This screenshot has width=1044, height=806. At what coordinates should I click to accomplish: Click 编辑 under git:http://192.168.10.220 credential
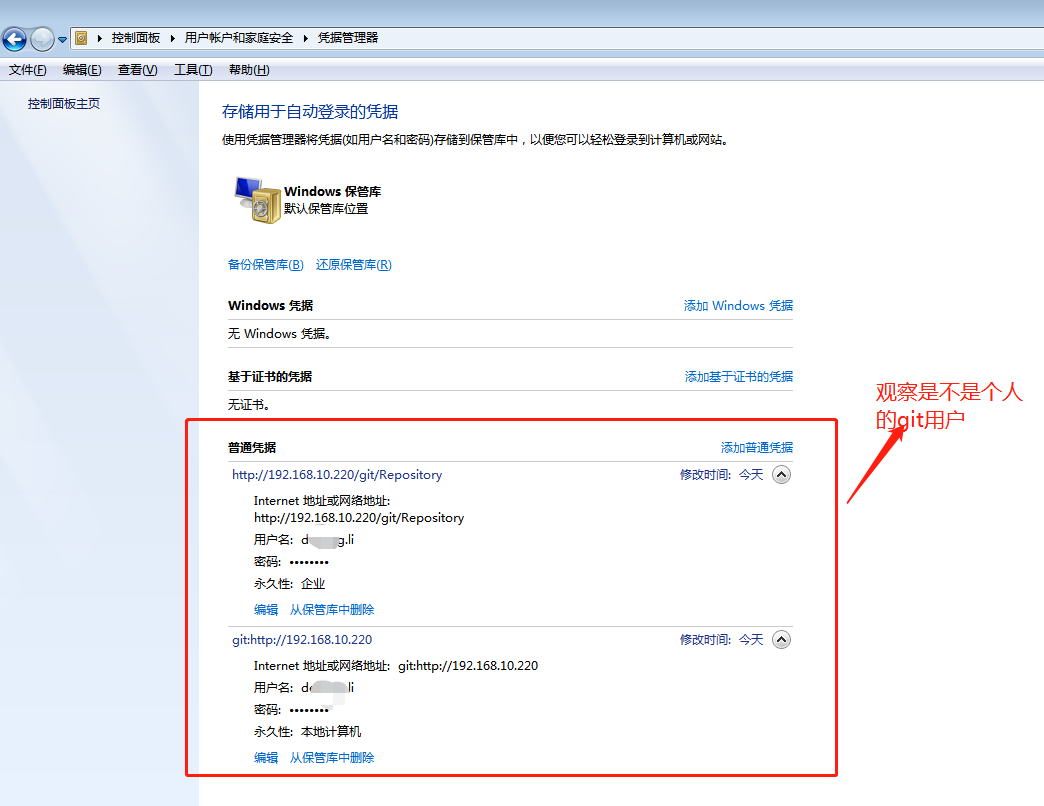click(x=266, y=757)
